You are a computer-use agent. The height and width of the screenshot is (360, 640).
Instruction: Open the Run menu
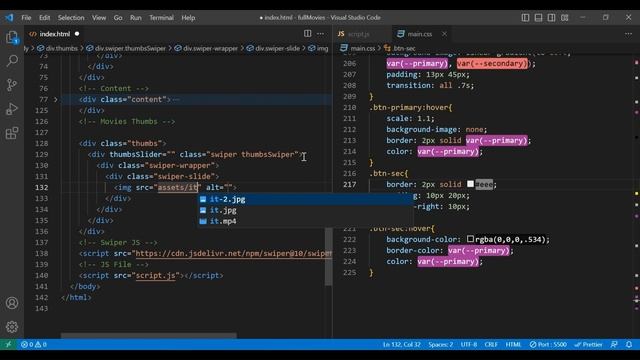(136, 18)
